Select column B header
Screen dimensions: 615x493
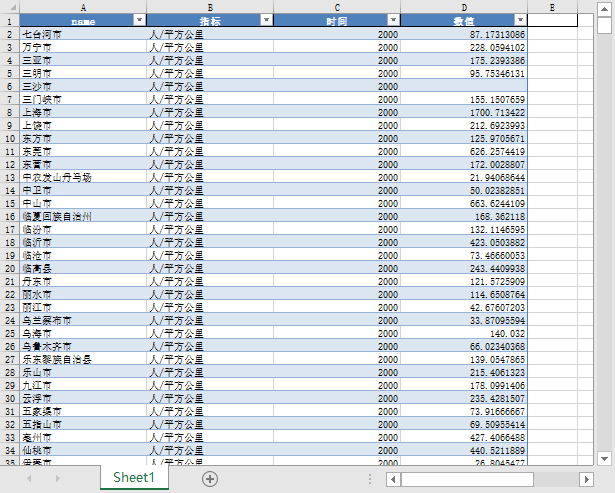click(210, 7)
